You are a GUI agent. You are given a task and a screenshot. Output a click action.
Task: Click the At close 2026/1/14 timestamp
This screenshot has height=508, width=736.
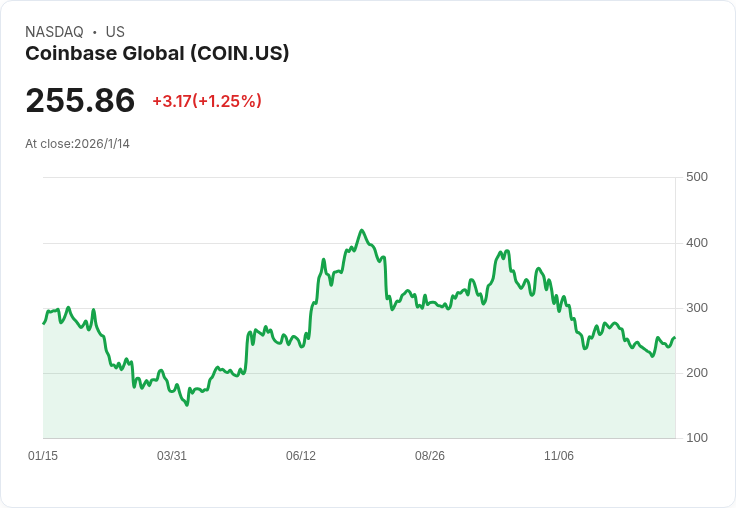(x=77, y=143)
